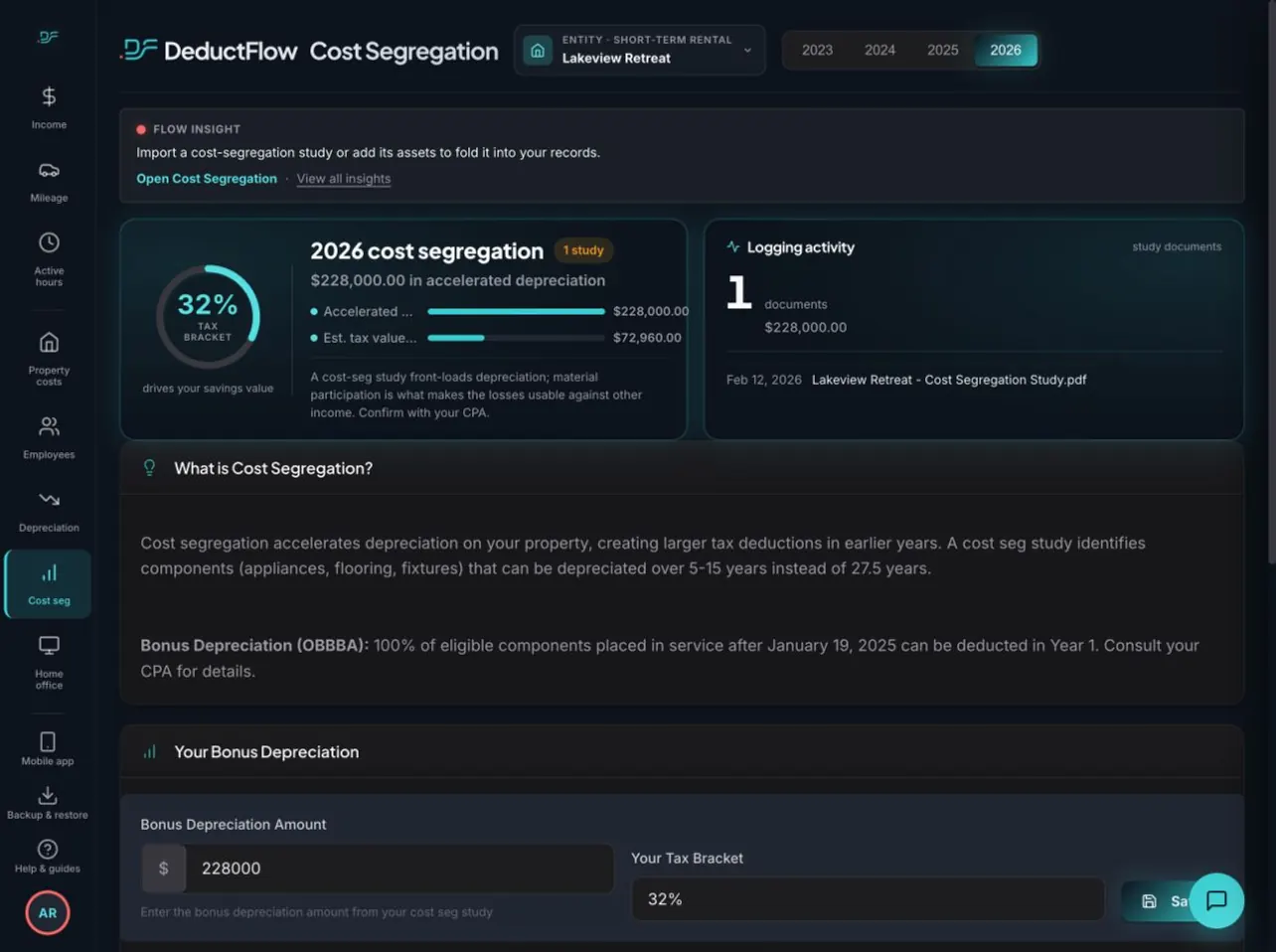Image resolution: width=1276 pixels, height=952 pixels.
Task: Switch to the 2023 year tab
Action: pos(817,50)
